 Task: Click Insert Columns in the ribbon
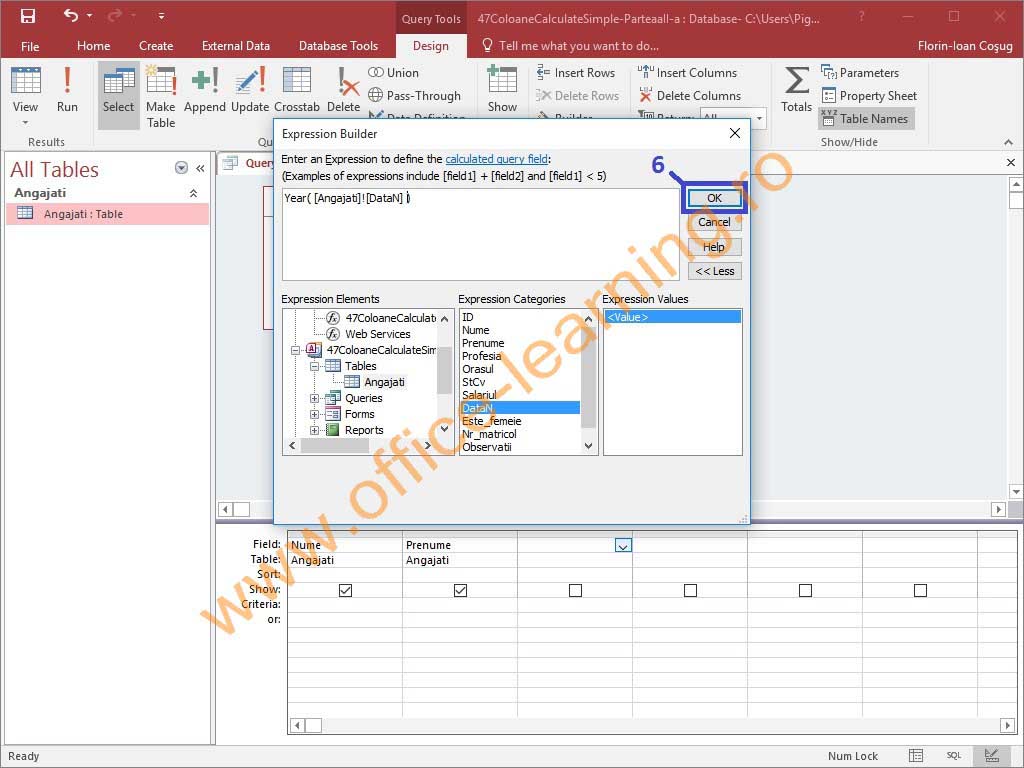point(687,72)
